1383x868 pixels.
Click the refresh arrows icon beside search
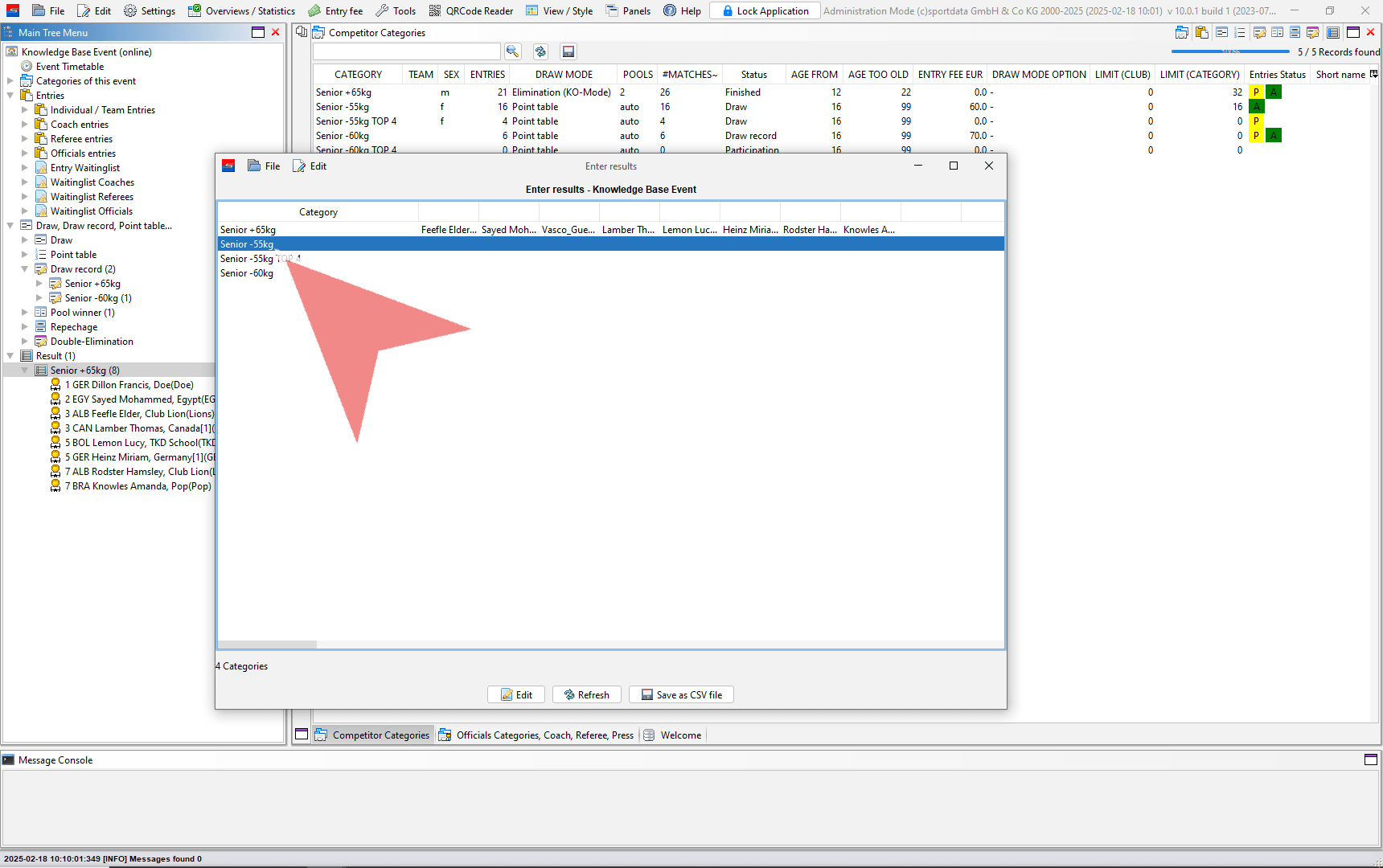point(540,51)
